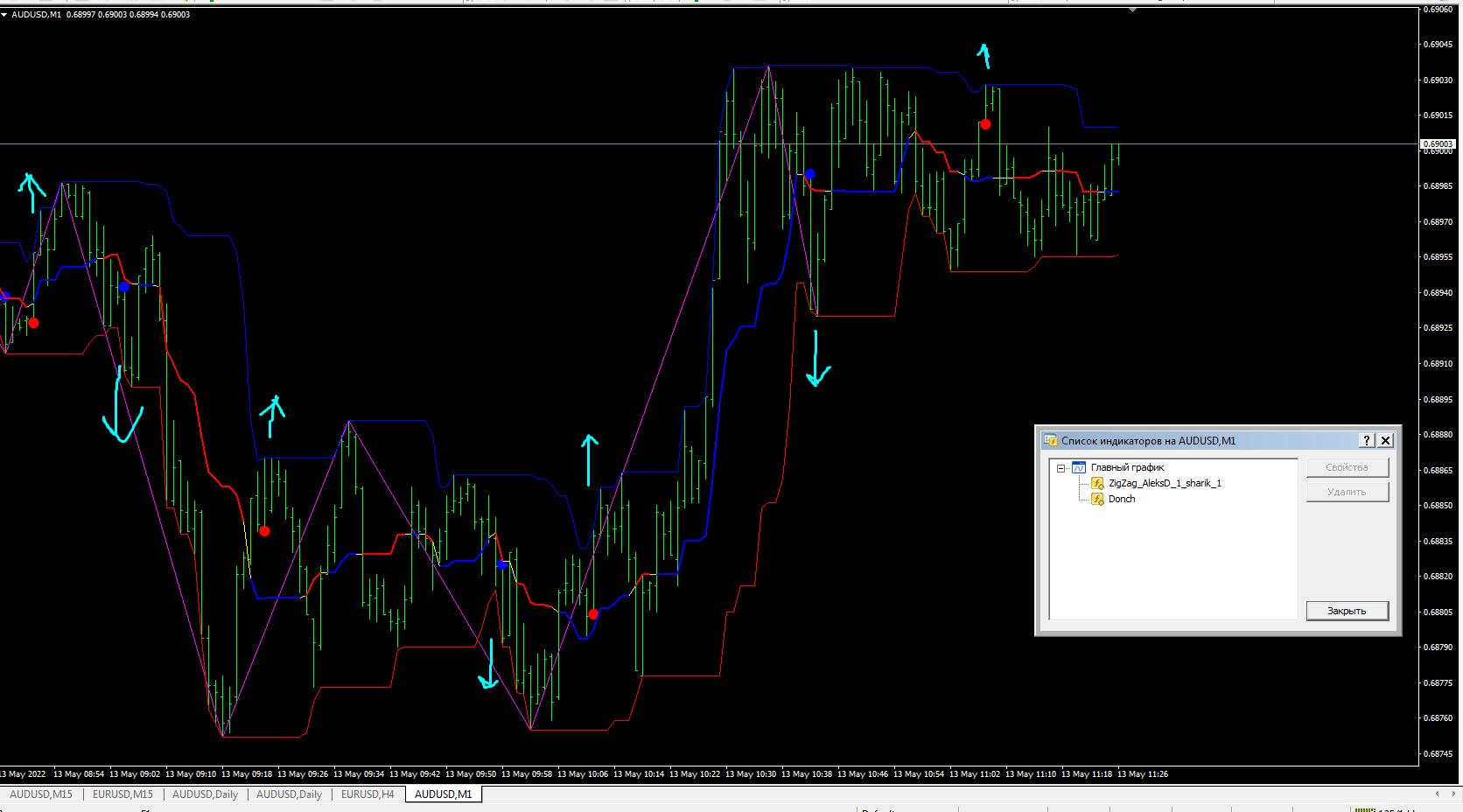Screen dimensions: 1463x812
Task: Click the chart shift triangle marker
Action: tap(1132, 10)
